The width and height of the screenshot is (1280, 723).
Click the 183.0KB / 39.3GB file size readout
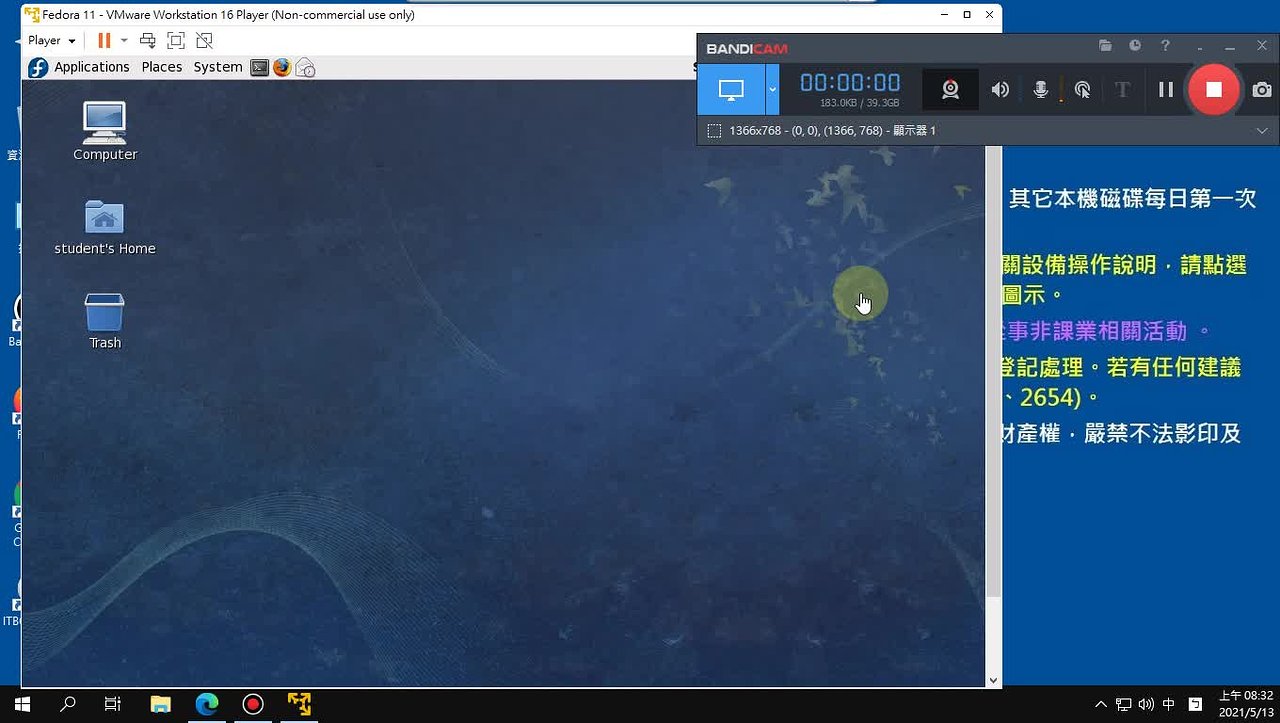(x=859, y=103)
